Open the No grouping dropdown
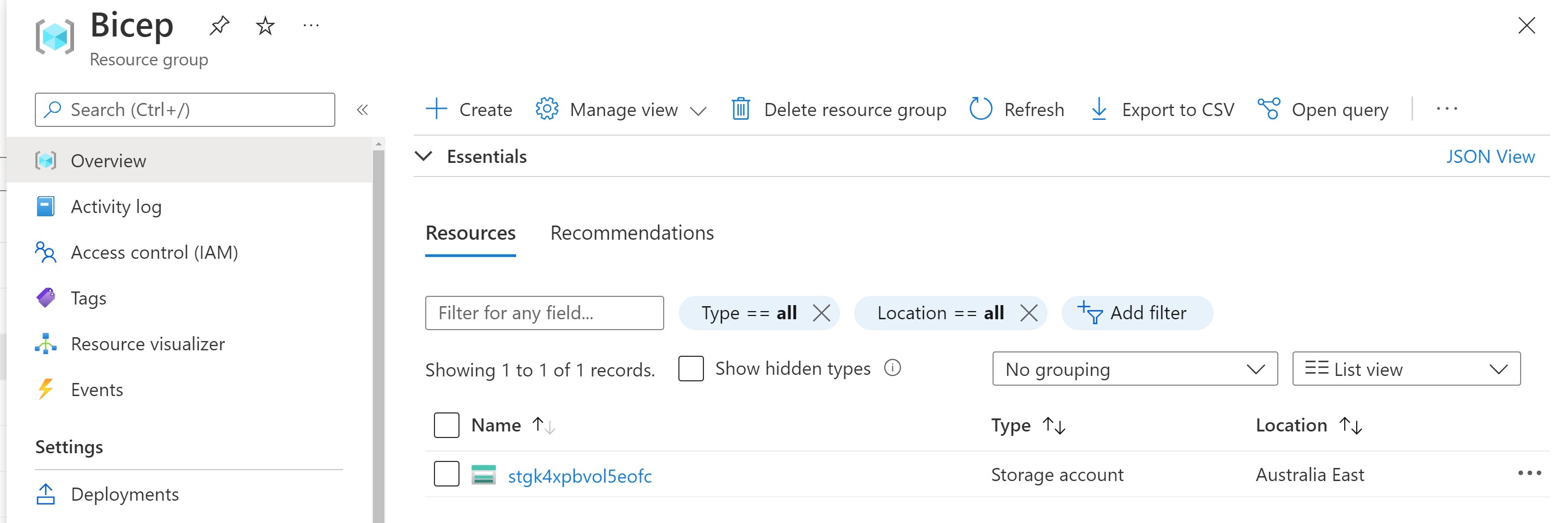Image resolution: width=1568 pixels, height=523 pixels. [1135, 369]
